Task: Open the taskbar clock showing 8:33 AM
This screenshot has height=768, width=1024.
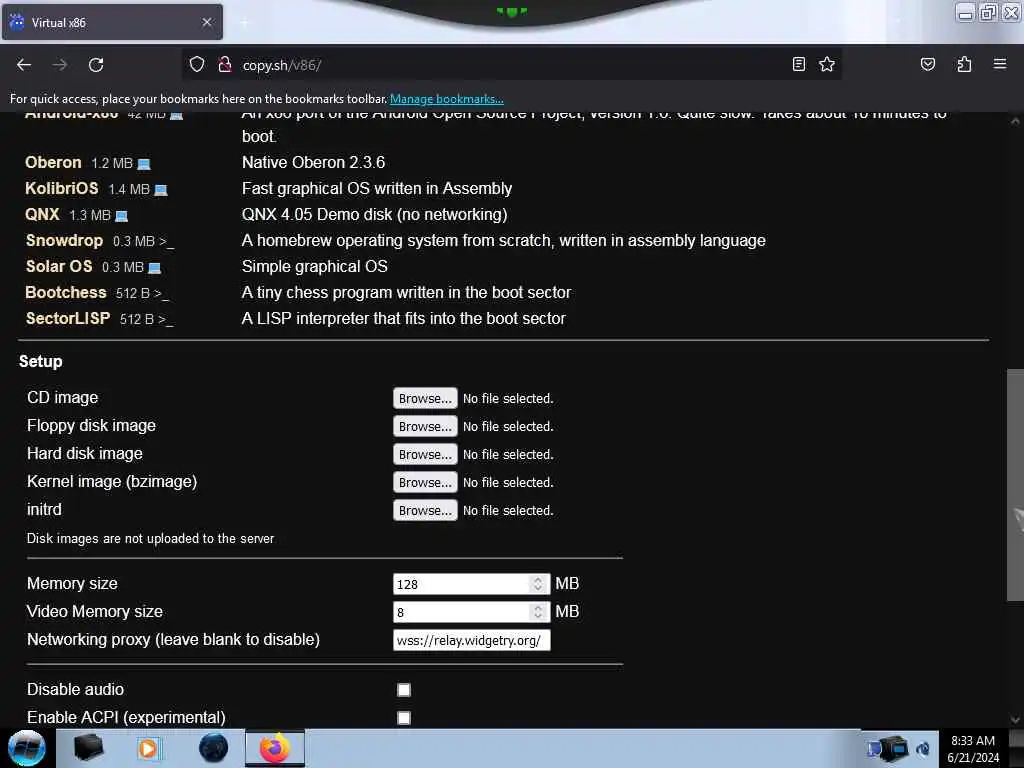Action: 973,748
